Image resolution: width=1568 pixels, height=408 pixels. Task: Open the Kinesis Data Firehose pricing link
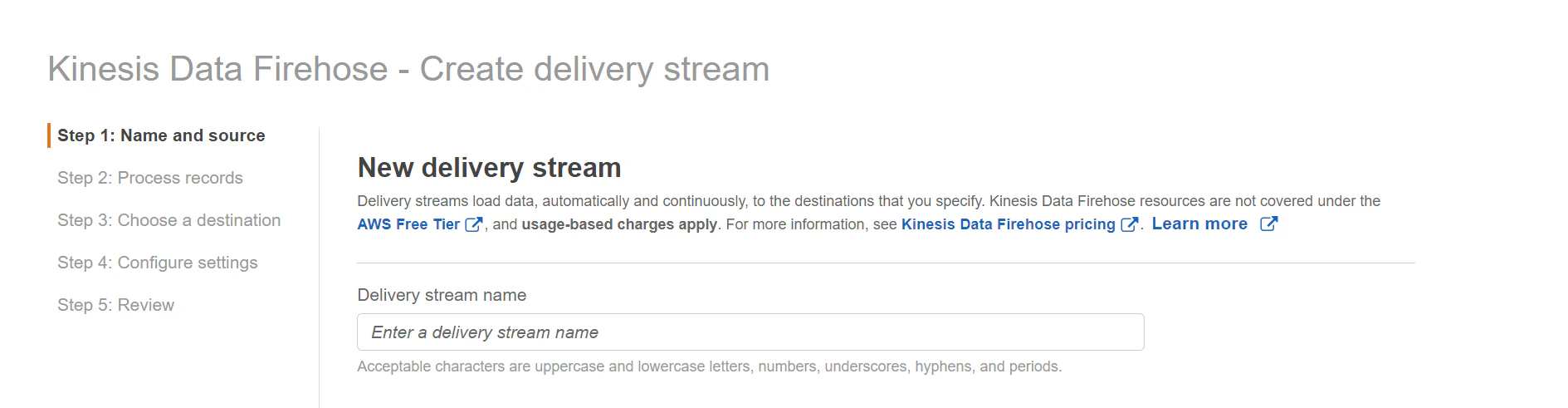pos(1009,224)
